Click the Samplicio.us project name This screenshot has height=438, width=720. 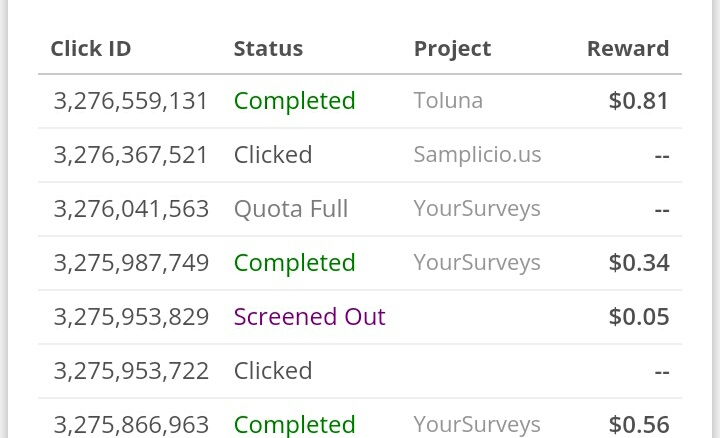tap(477, 155)
